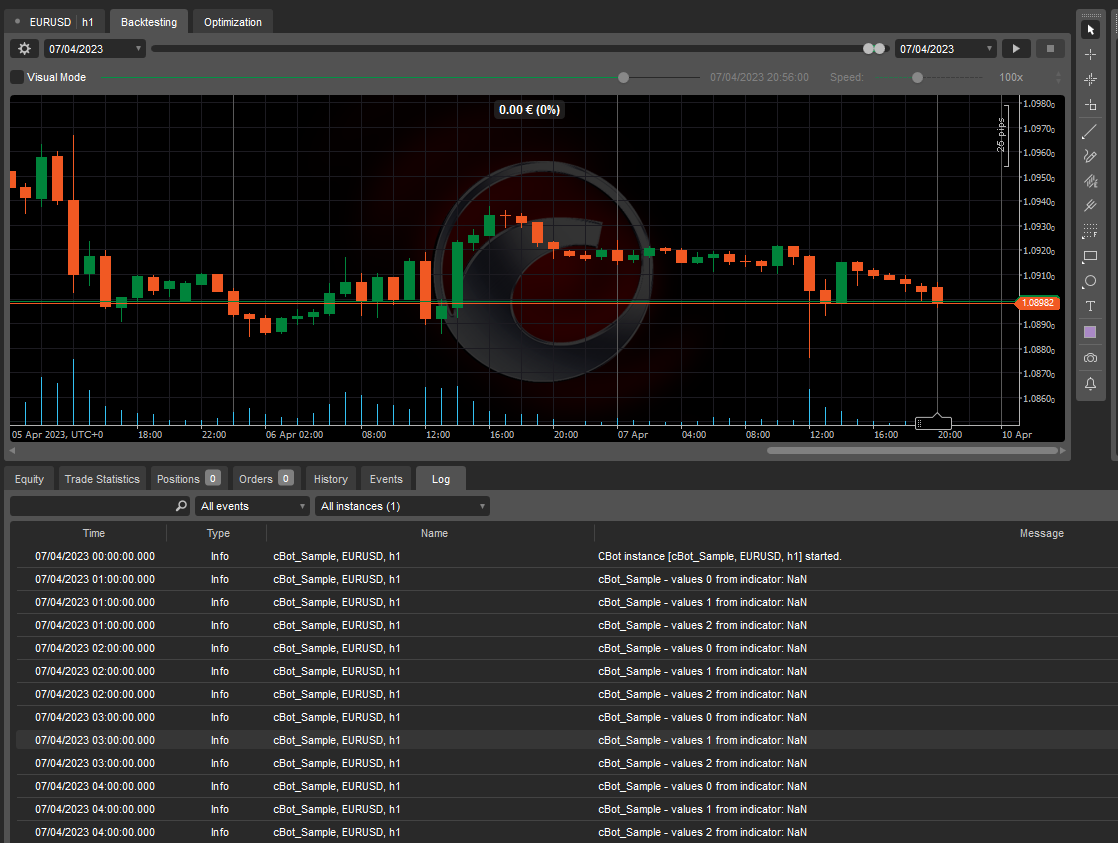Click the chart scroll left arrow
The image size is (1118, 843).
12,451
